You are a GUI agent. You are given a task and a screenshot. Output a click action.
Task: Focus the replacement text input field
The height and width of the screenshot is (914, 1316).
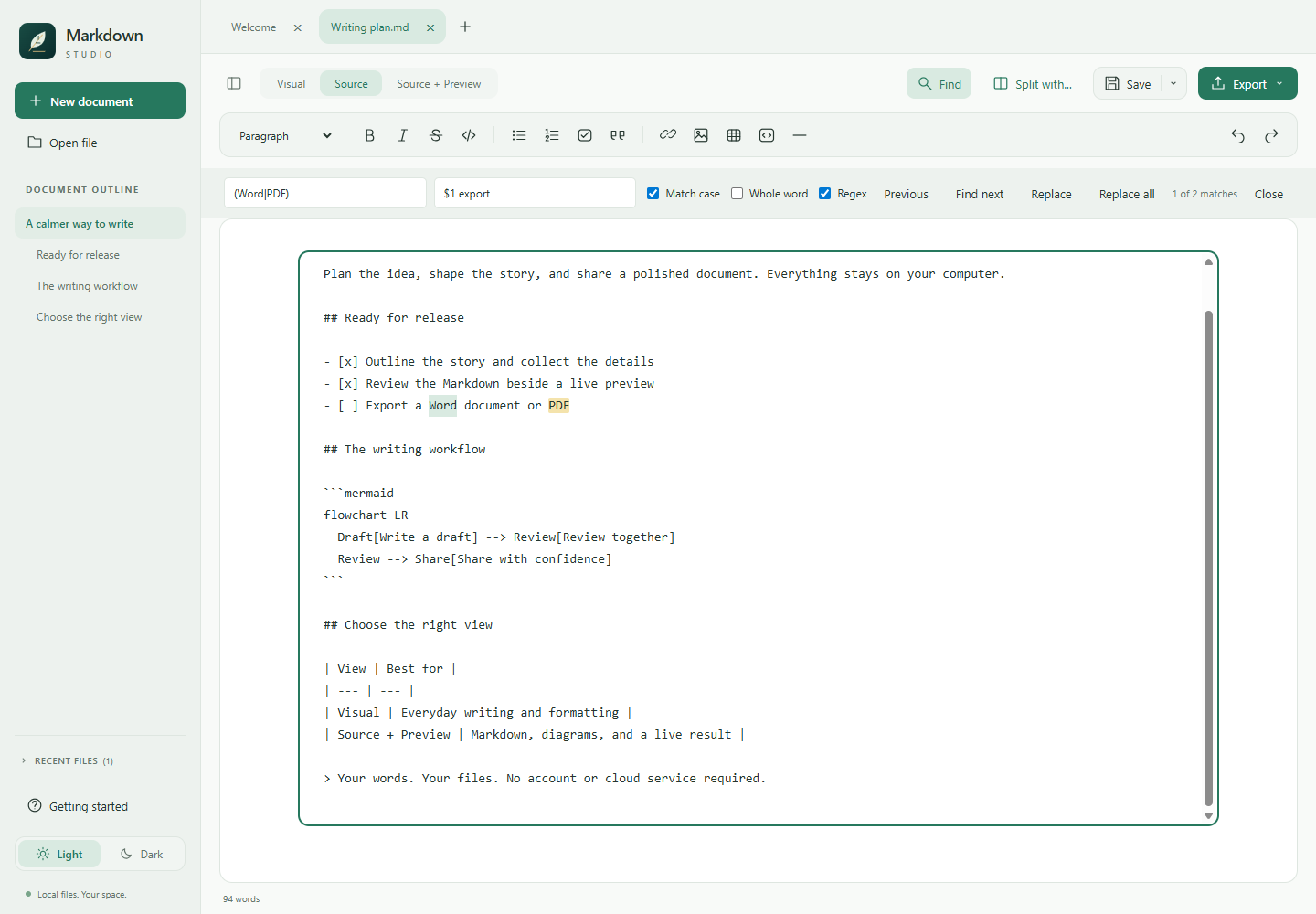click(535, 193)
